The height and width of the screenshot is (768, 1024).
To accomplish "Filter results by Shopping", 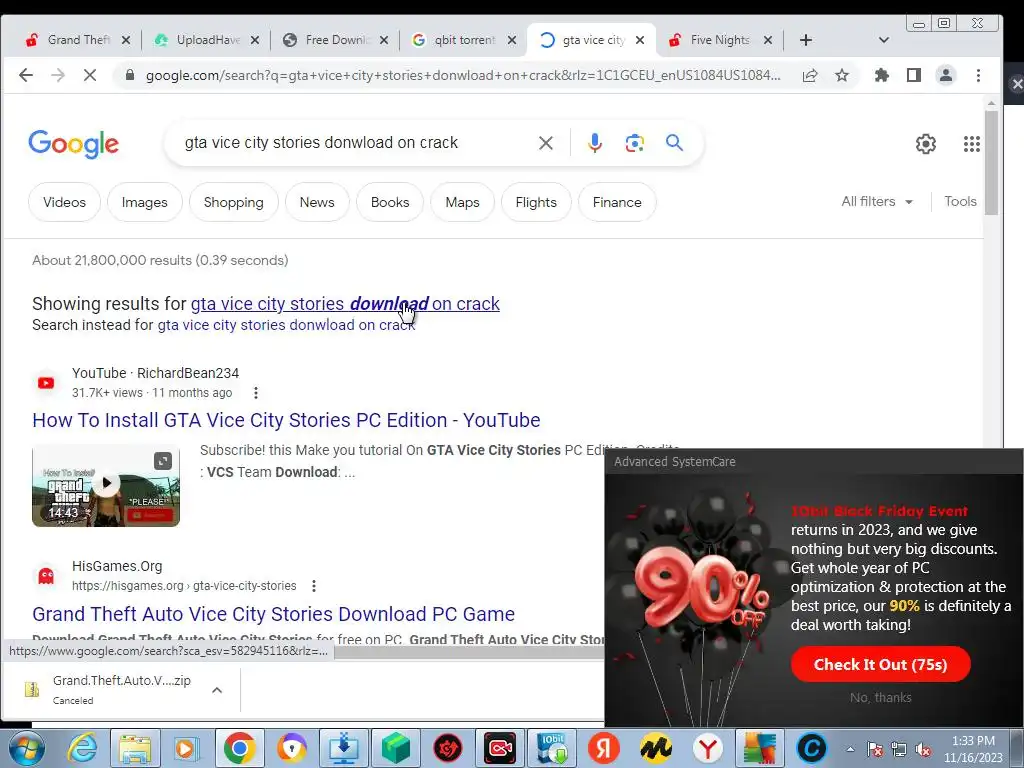I will pyautogui.click(x=233, y=202).
